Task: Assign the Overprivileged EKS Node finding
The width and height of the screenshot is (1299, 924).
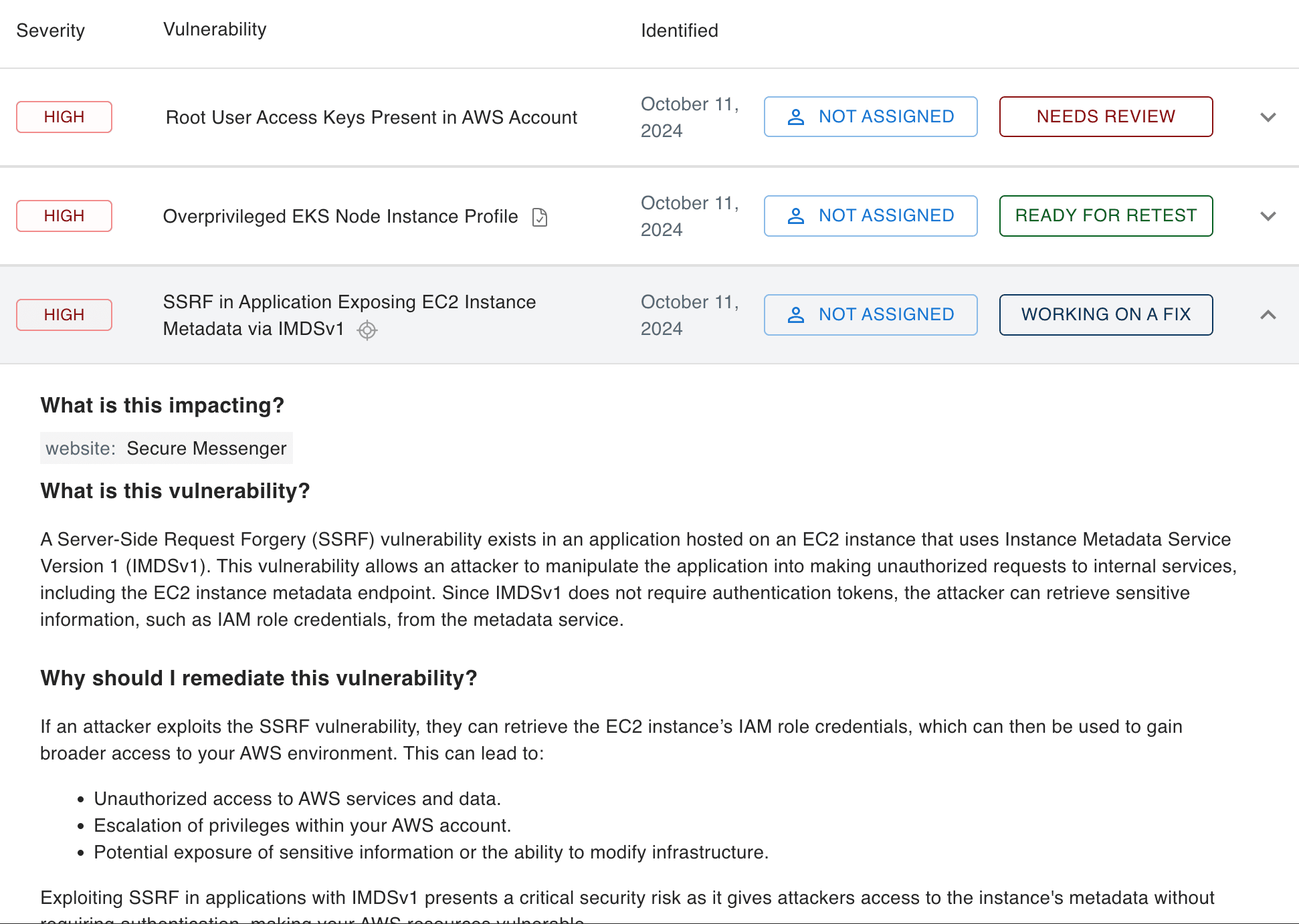Action: click(x=870, y=216)
